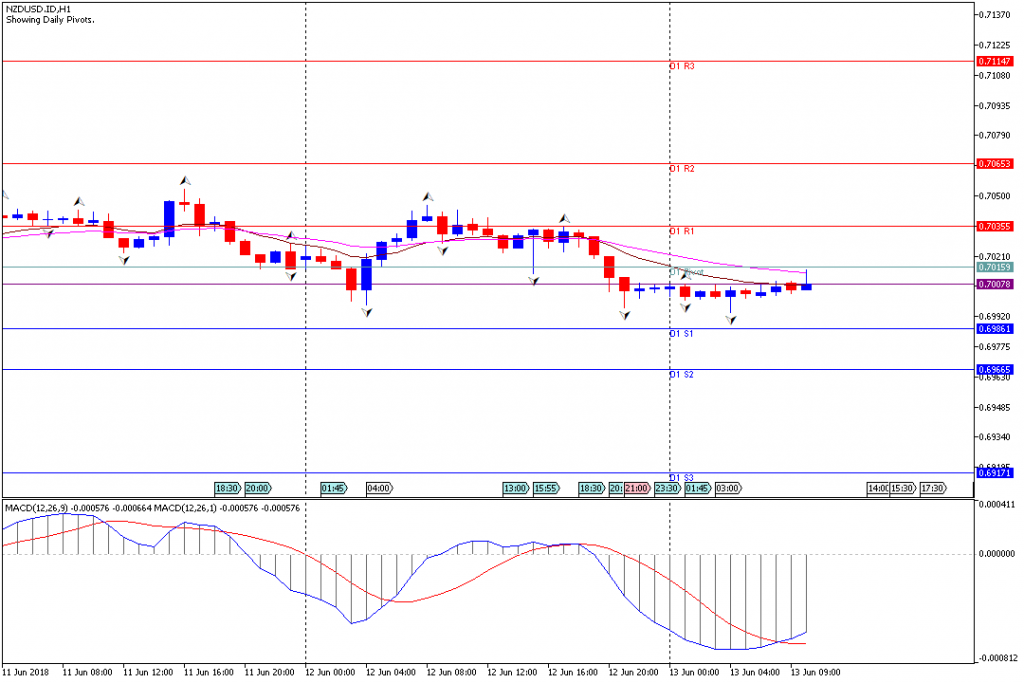Select the 15:55 event time marker
This screenshot has height=683, width=1024.
click(x=546, y=488)
